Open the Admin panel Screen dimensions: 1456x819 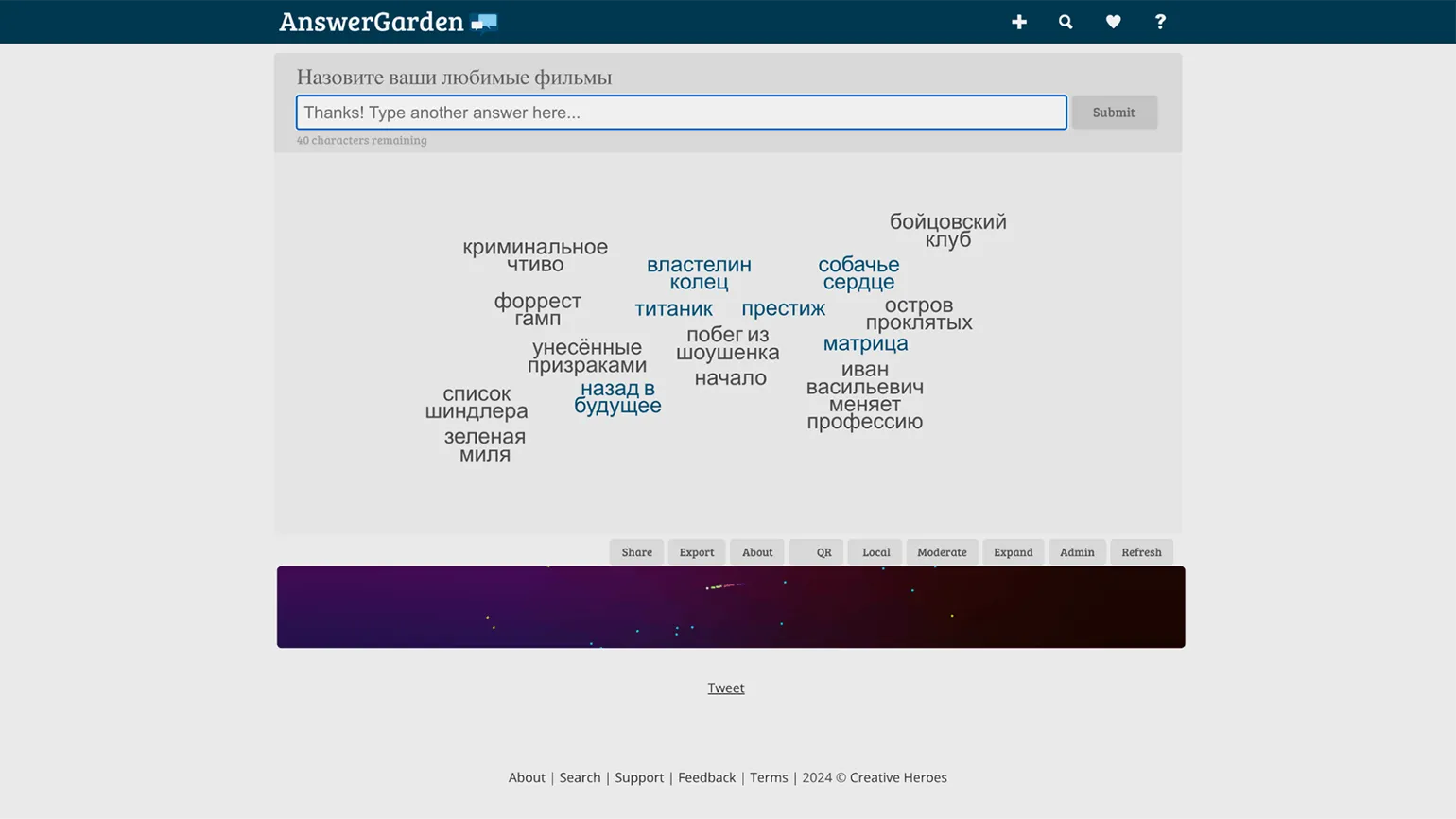1076,552
